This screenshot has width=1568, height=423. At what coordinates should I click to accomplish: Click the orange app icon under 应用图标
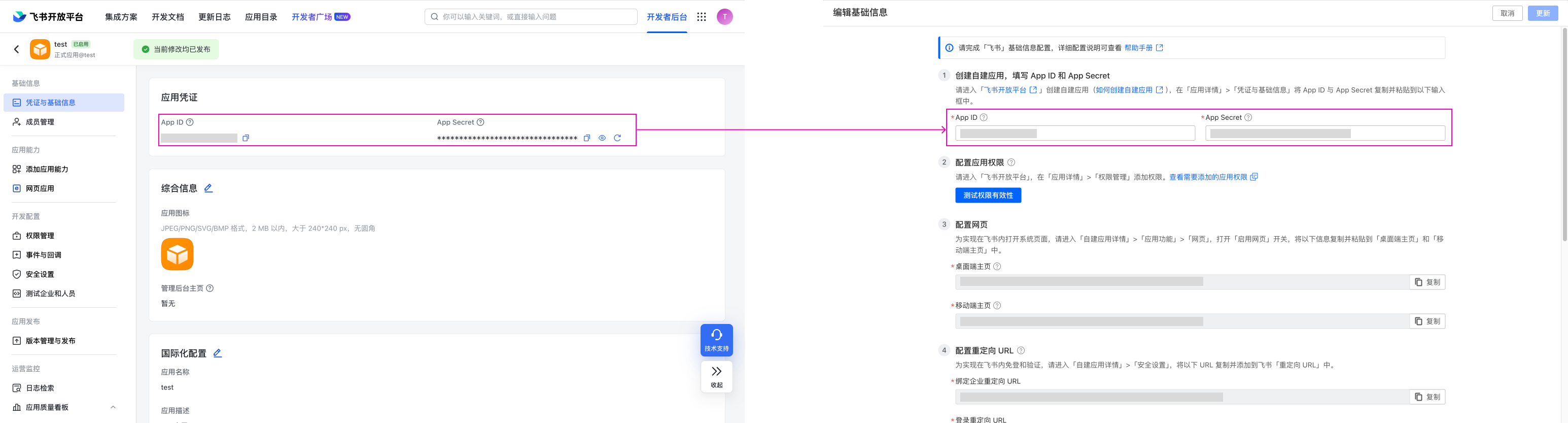coord(177,253)
